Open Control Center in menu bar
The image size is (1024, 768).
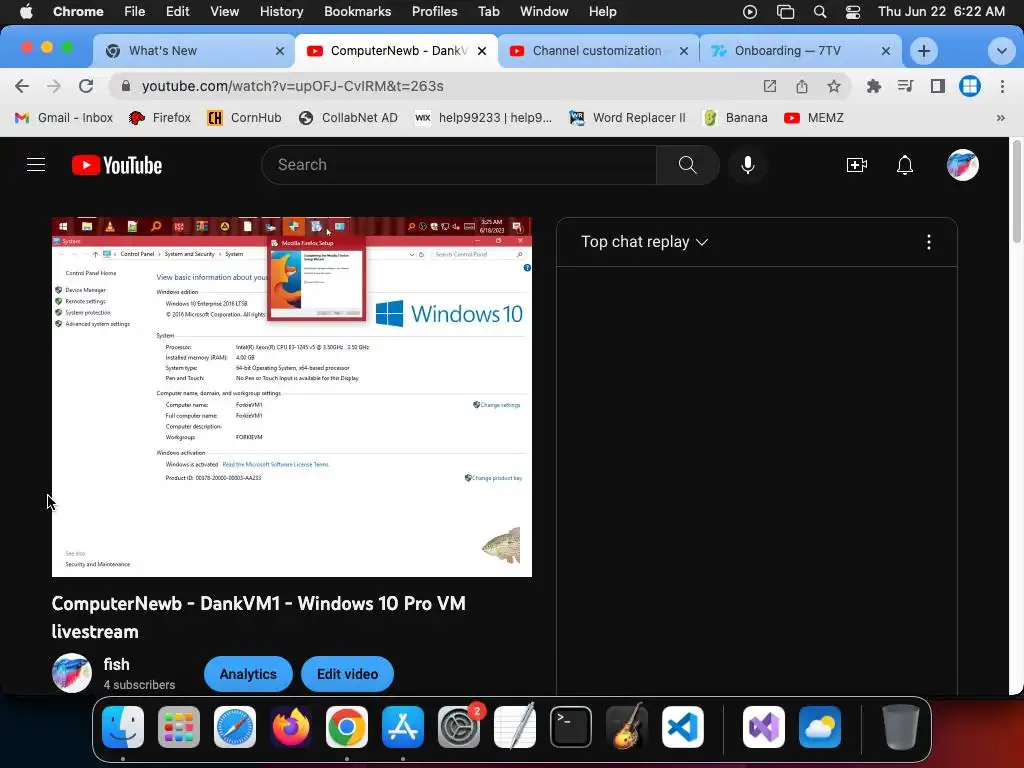pyautogui.click(x=853, y=11)
